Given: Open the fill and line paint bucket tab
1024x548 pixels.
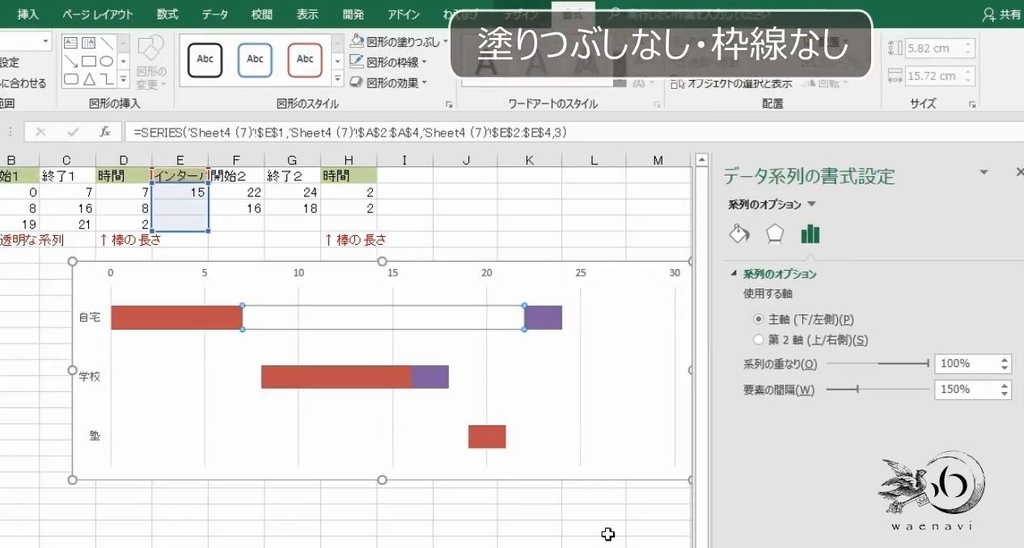Looking at the screenshot, I should point(739,234).
